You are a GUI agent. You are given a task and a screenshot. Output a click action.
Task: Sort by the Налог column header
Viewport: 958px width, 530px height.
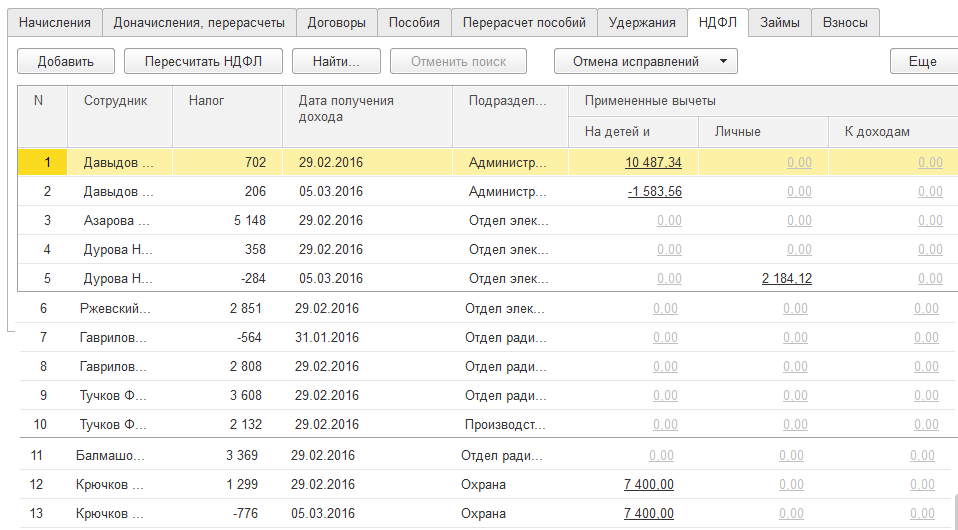pos(227,101)
